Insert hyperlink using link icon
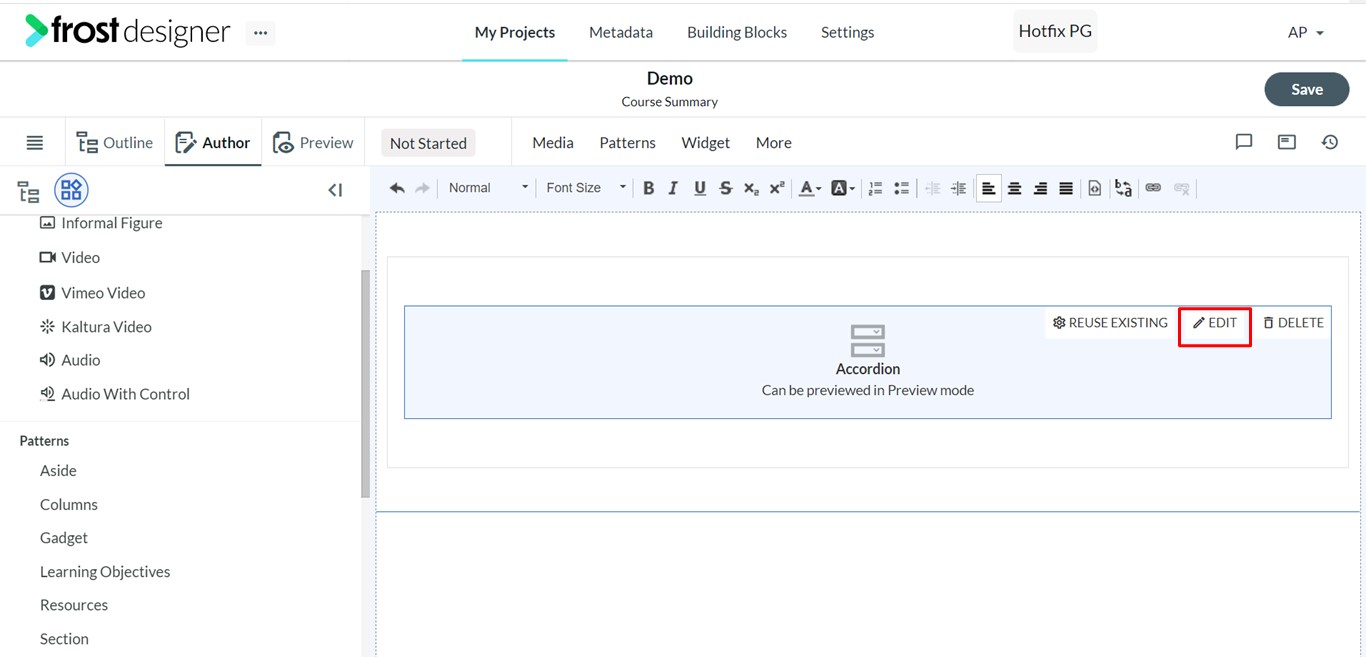This screenshot has width=1366, height=657. (1153, 188)
